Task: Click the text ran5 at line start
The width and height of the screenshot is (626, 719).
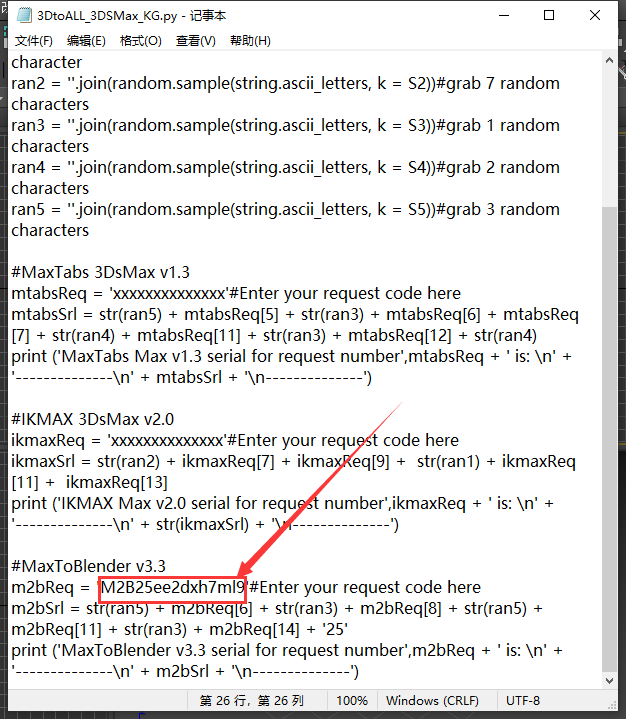Action: click(28, 210)
